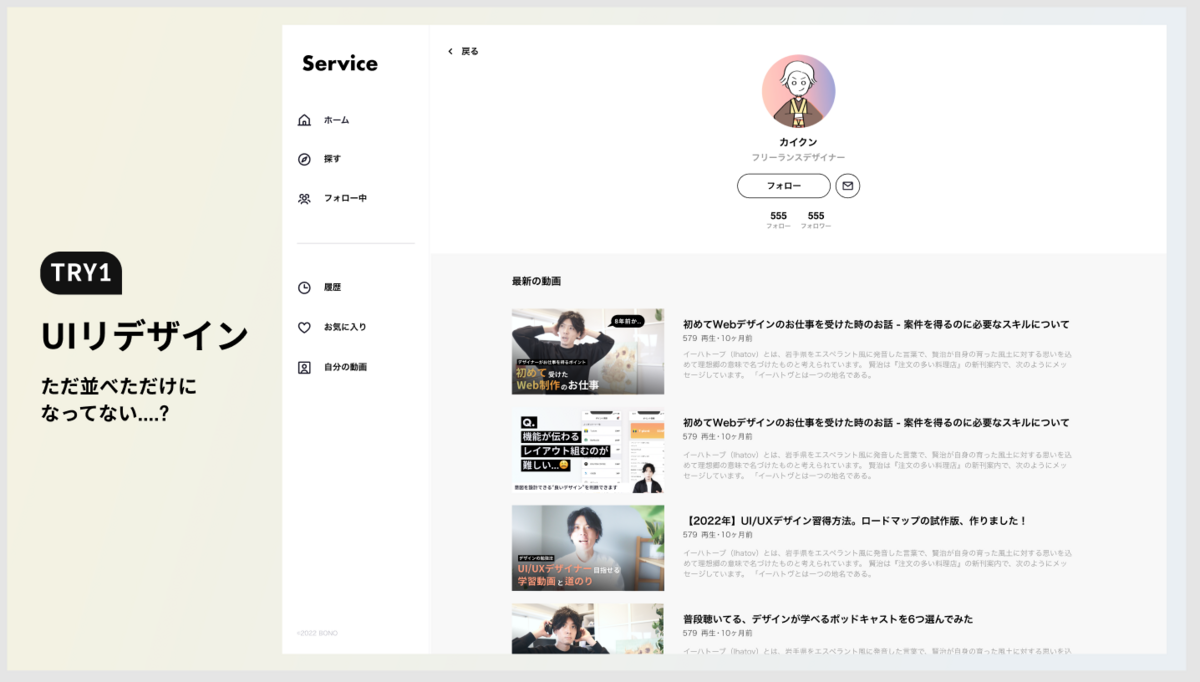Open the 普段聴いてる ポッドキャスト video title
Image resolution: width=1200 pixels, height=682 pixels.
coord(828,619)
